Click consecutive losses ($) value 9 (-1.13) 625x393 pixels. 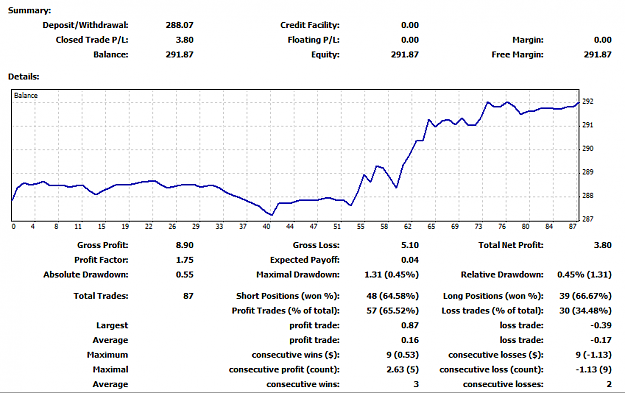(594, 355)
